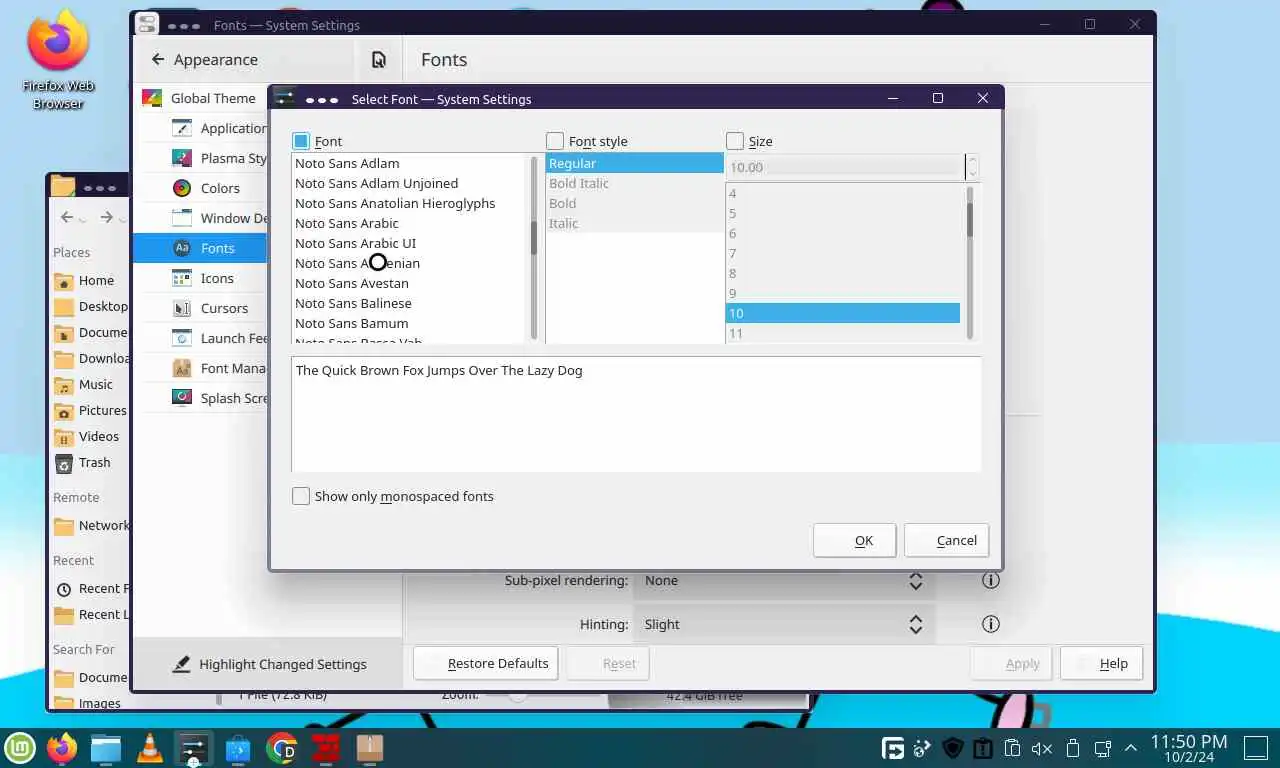Viewport: 1280px width, 768px height.
Task: Click the Plasma Style sidebar icon
Action: [x=181, y=158]
